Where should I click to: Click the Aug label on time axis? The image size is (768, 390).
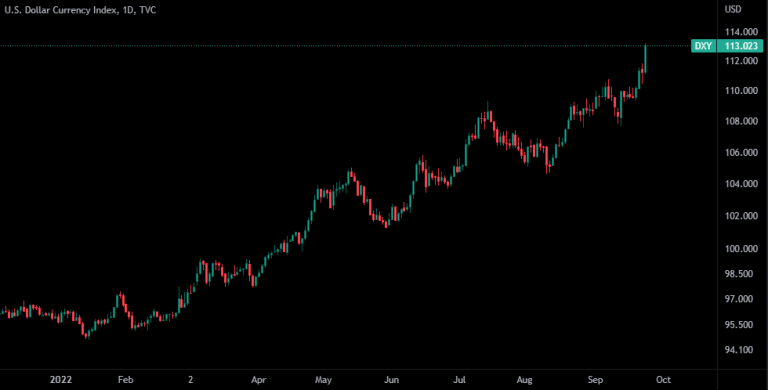(525, 380)
